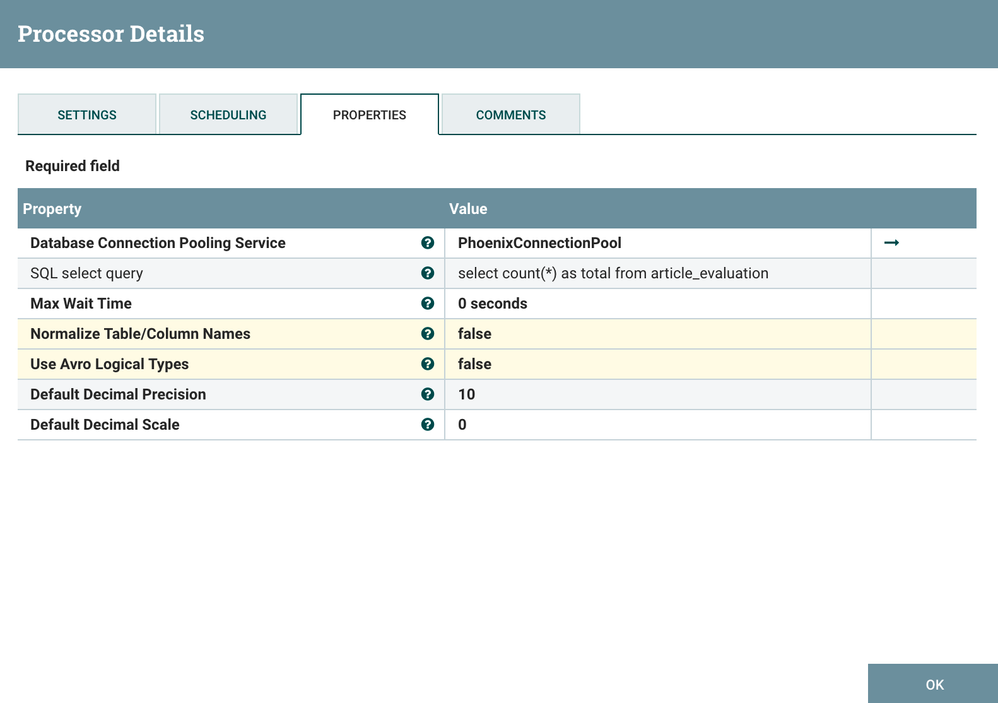Open the Scheduling tab
The height and width of the screenshot is (703, 998).
[x=228, y=115]
